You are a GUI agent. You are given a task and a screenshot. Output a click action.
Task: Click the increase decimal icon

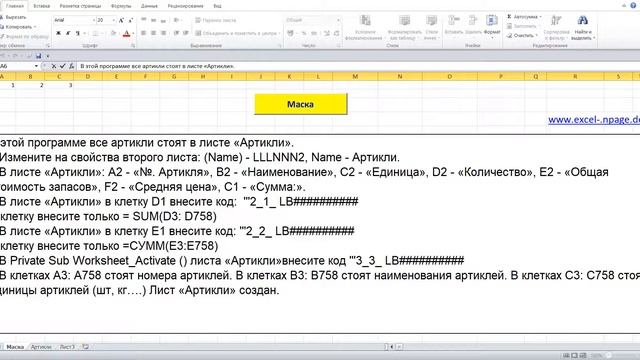(327, 33)
